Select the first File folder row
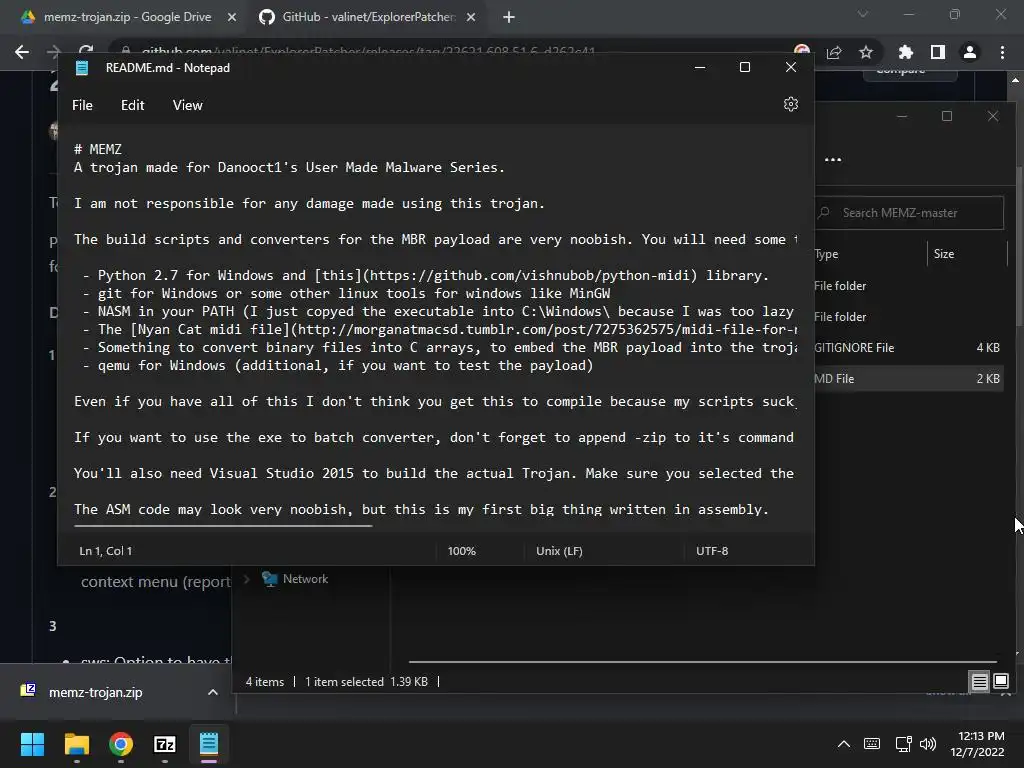The height and width of the screenshot is (768, 1024). 909,285
